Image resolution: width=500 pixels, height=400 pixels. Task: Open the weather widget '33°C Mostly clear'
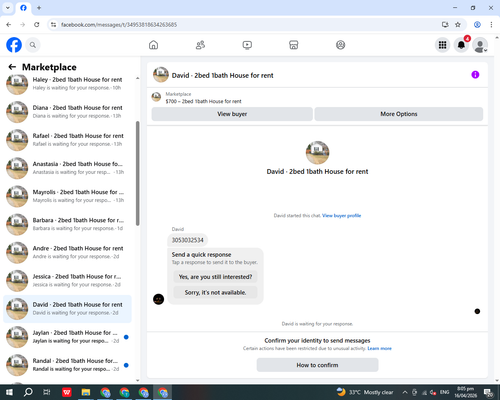[365, 392]
